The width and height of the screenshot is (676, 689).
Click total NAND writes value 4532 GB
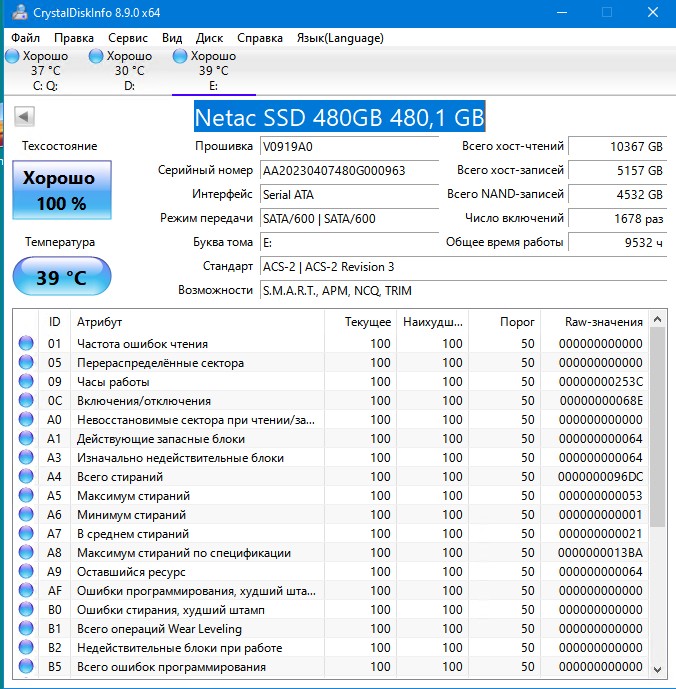pos(617,194)
